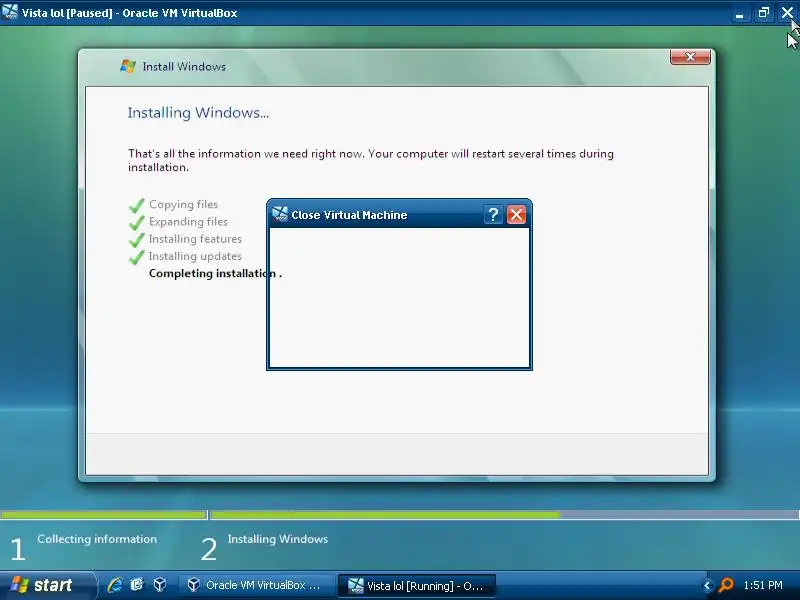The height and width of the screenshot is (600, 800).
Task: Click the second quick launch icon next to Internet Explorer
Action: [137, 585]
